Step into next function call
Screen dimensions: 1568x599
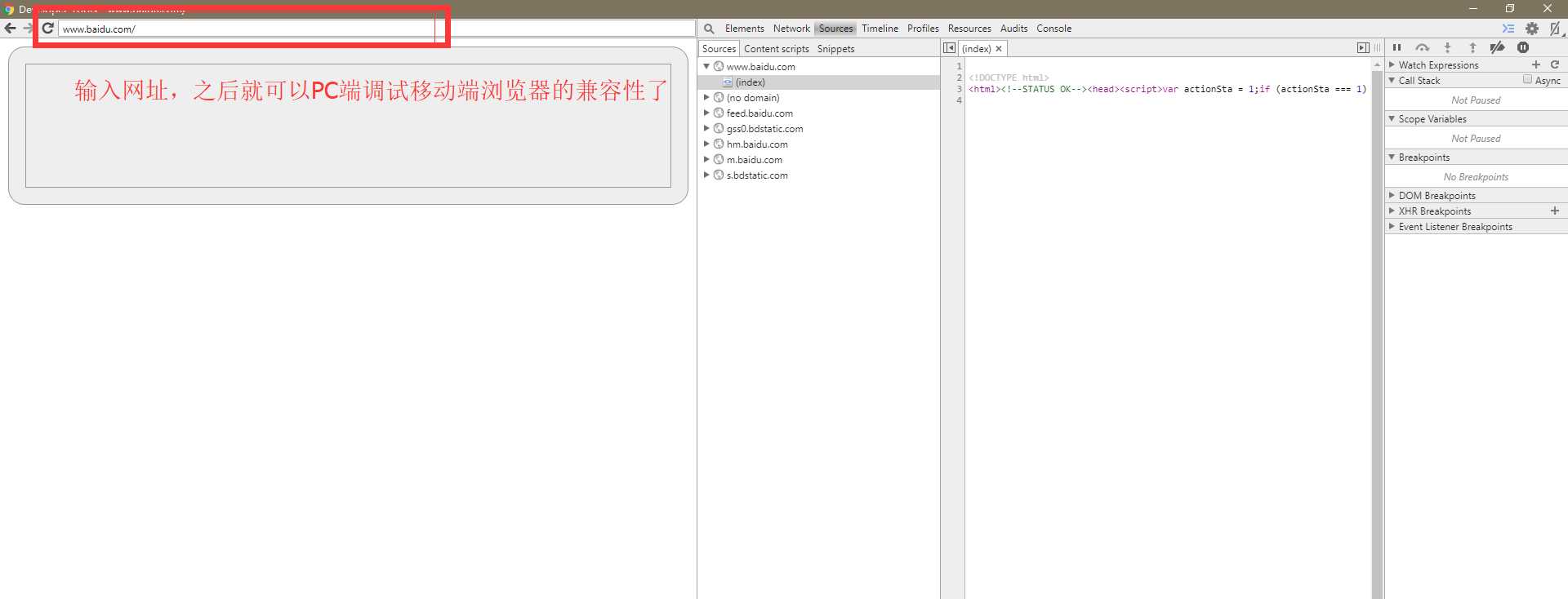[x=1447, y=47]
